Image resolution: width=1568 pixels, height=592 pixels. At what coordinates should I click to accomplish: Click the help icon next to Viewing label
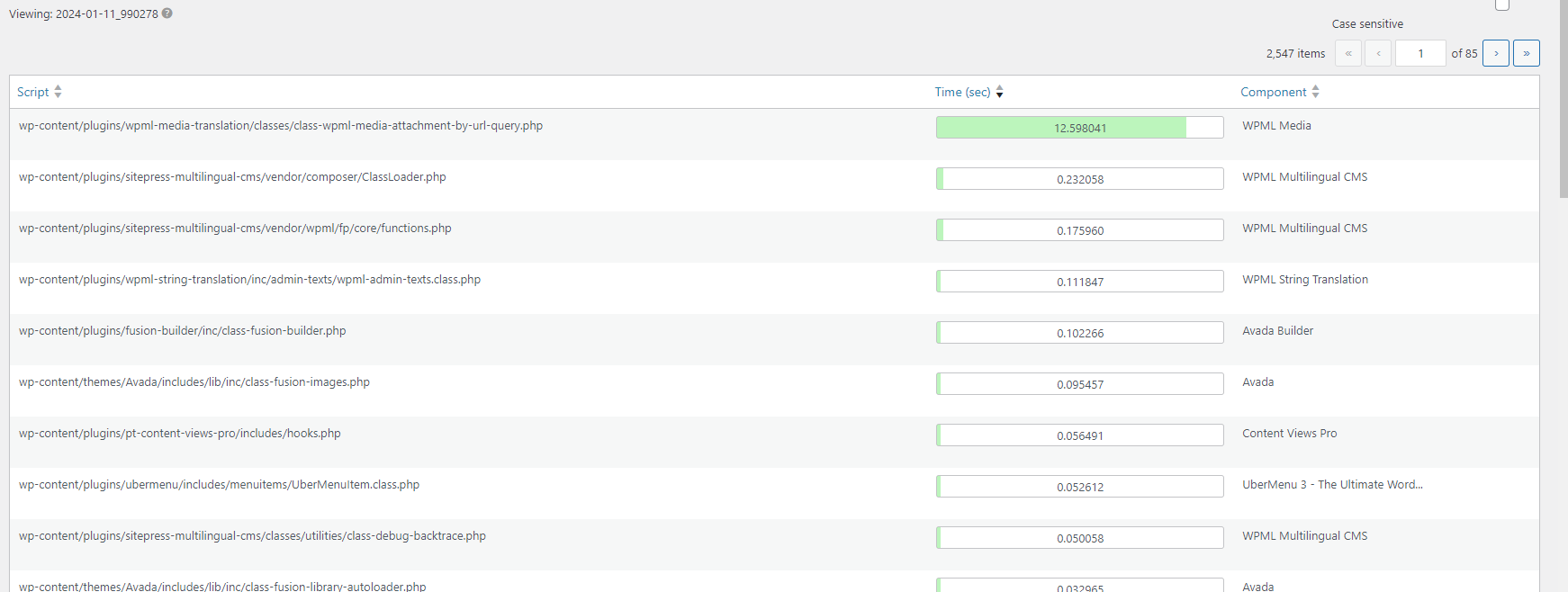click(x=167, y=13)
